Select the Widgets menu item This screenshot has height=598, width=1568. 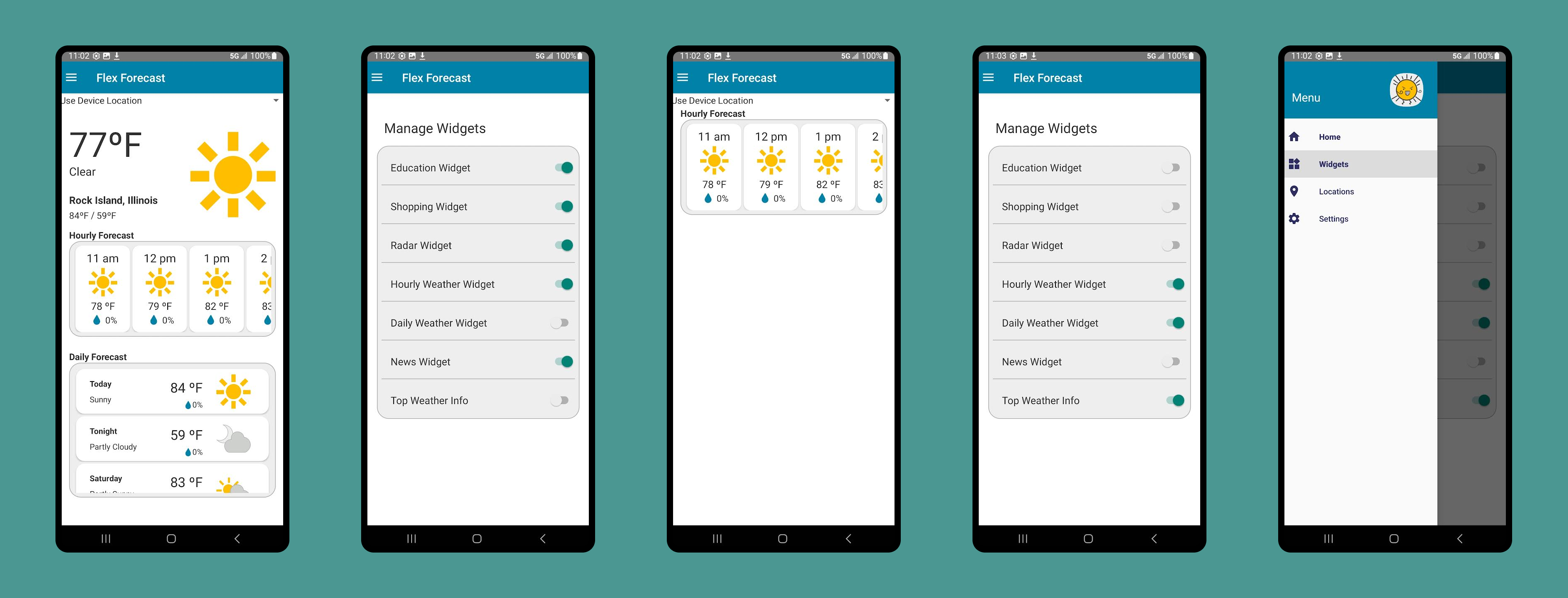point(1333,164)
